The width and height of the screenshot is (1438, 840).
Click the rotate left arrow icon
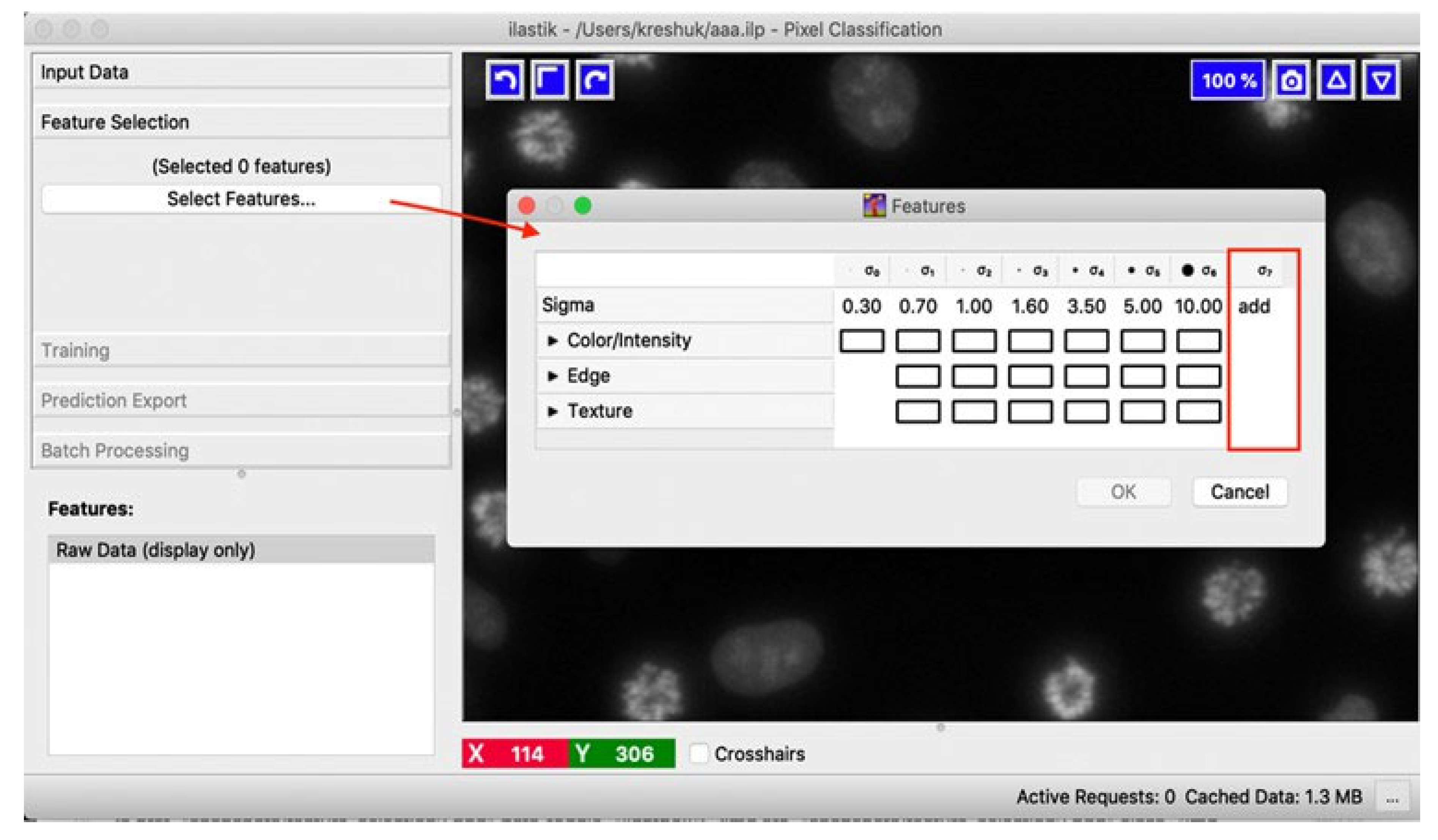coord(505,80)
